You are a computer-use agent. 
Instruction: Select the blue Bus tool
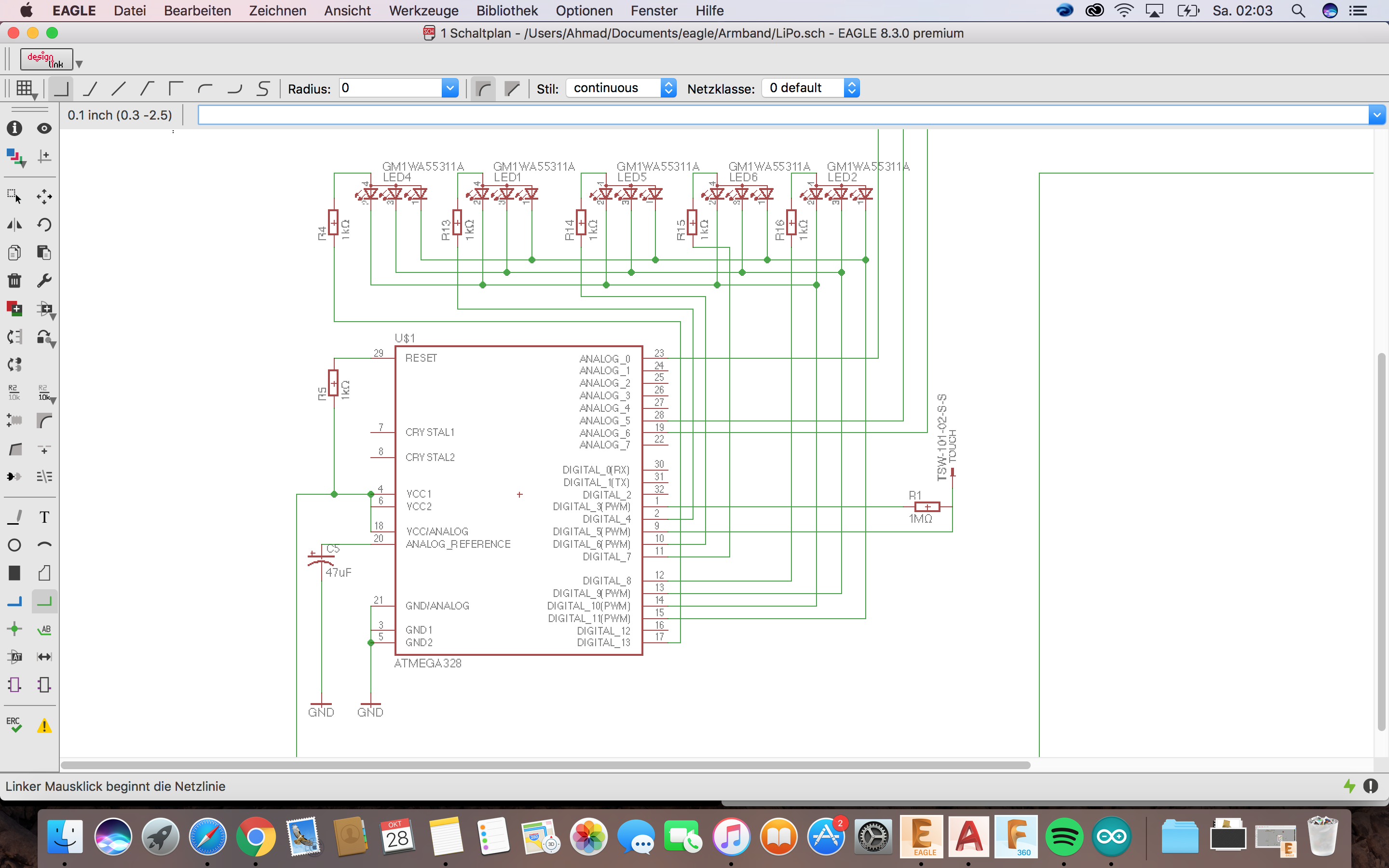coord(14,601)
